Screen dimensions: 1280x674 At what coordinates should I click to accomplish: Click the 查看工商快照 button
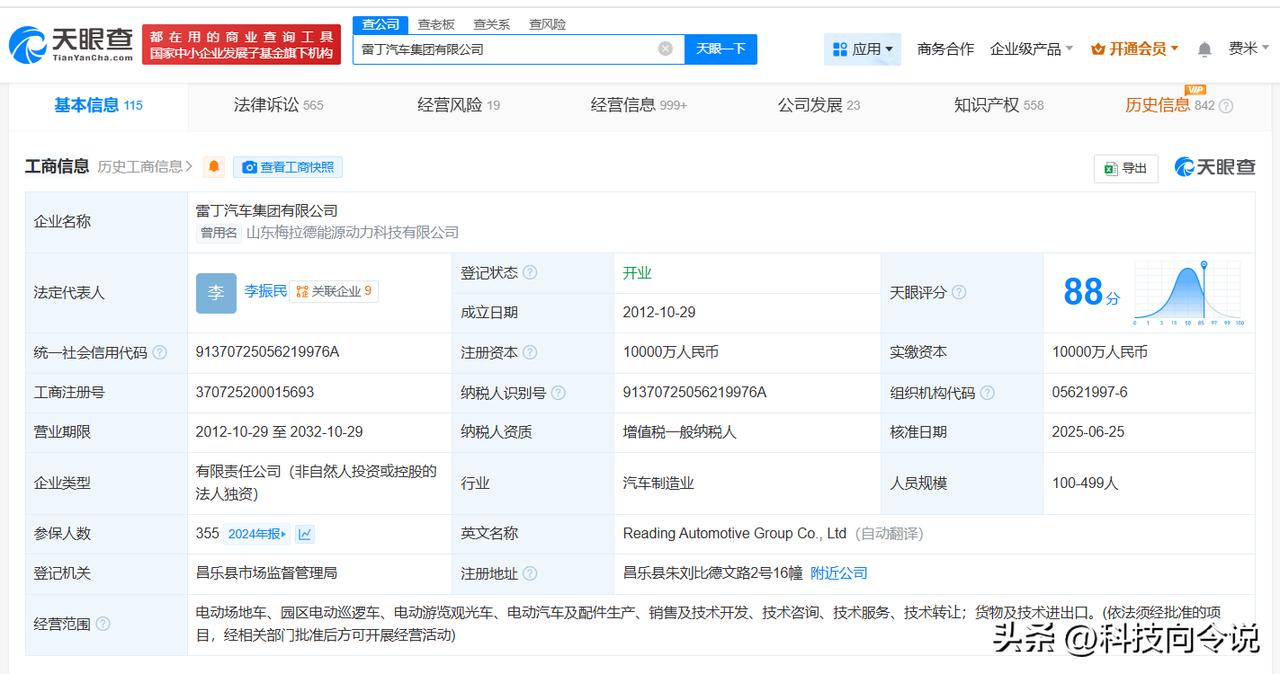pos(288,167)
